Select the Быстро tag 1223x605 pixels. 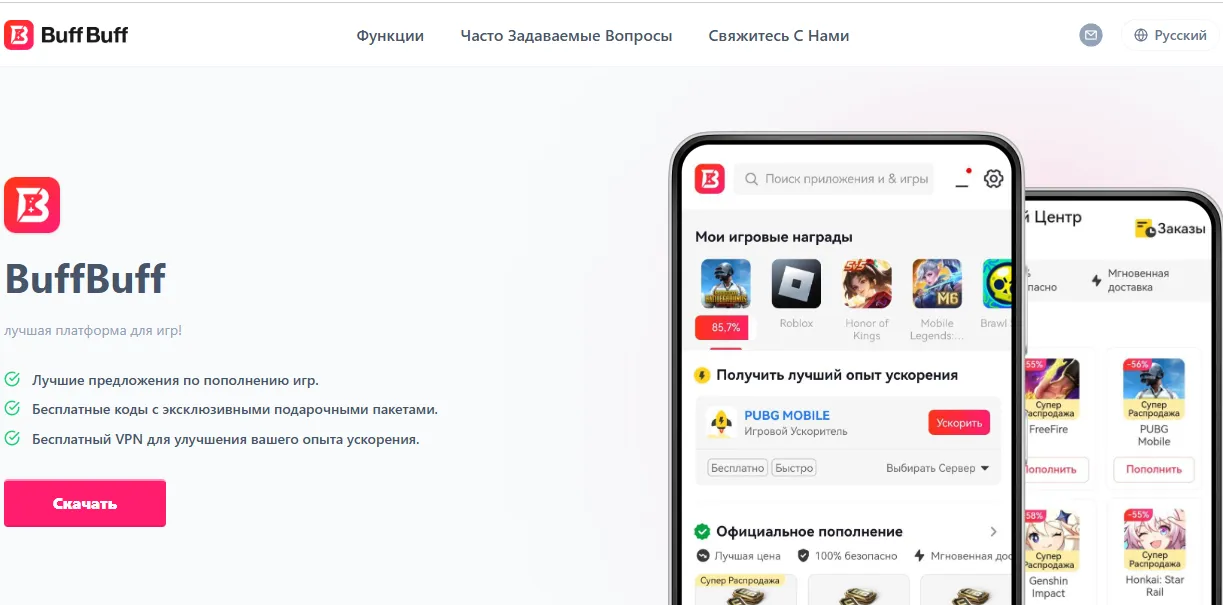(x=794, y=468)
